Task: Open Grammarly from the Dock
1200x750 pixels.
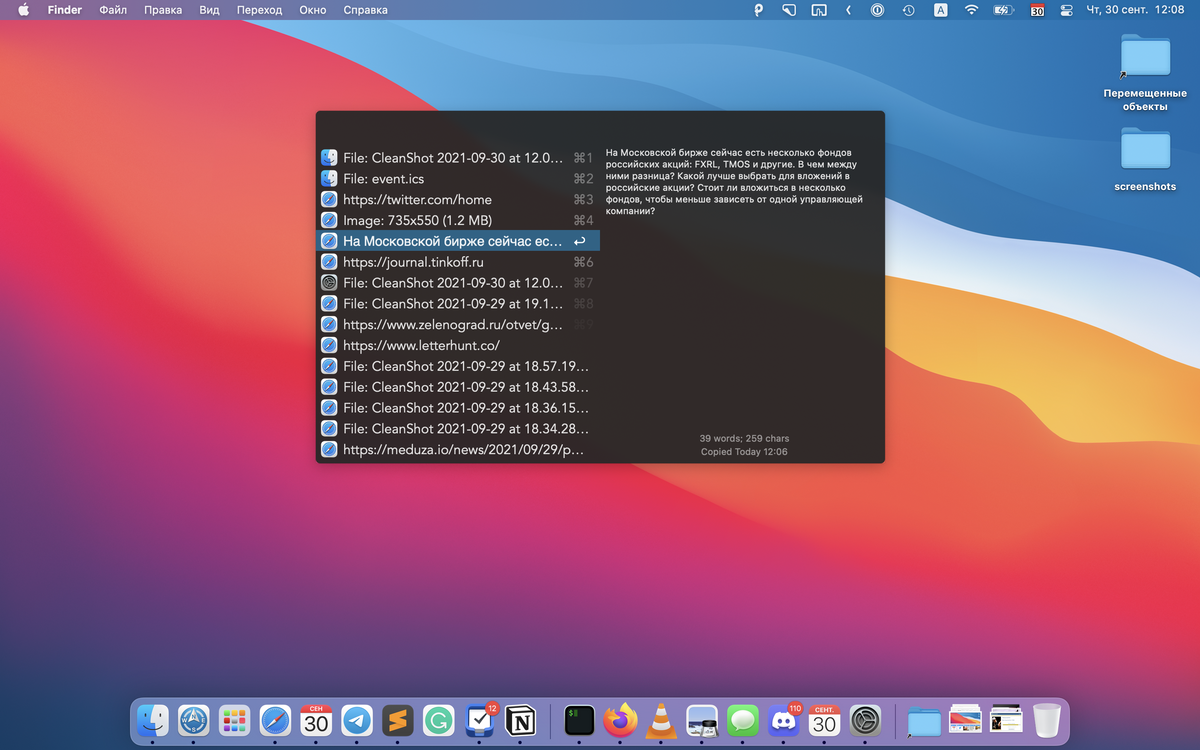Action: pos(438,720)
